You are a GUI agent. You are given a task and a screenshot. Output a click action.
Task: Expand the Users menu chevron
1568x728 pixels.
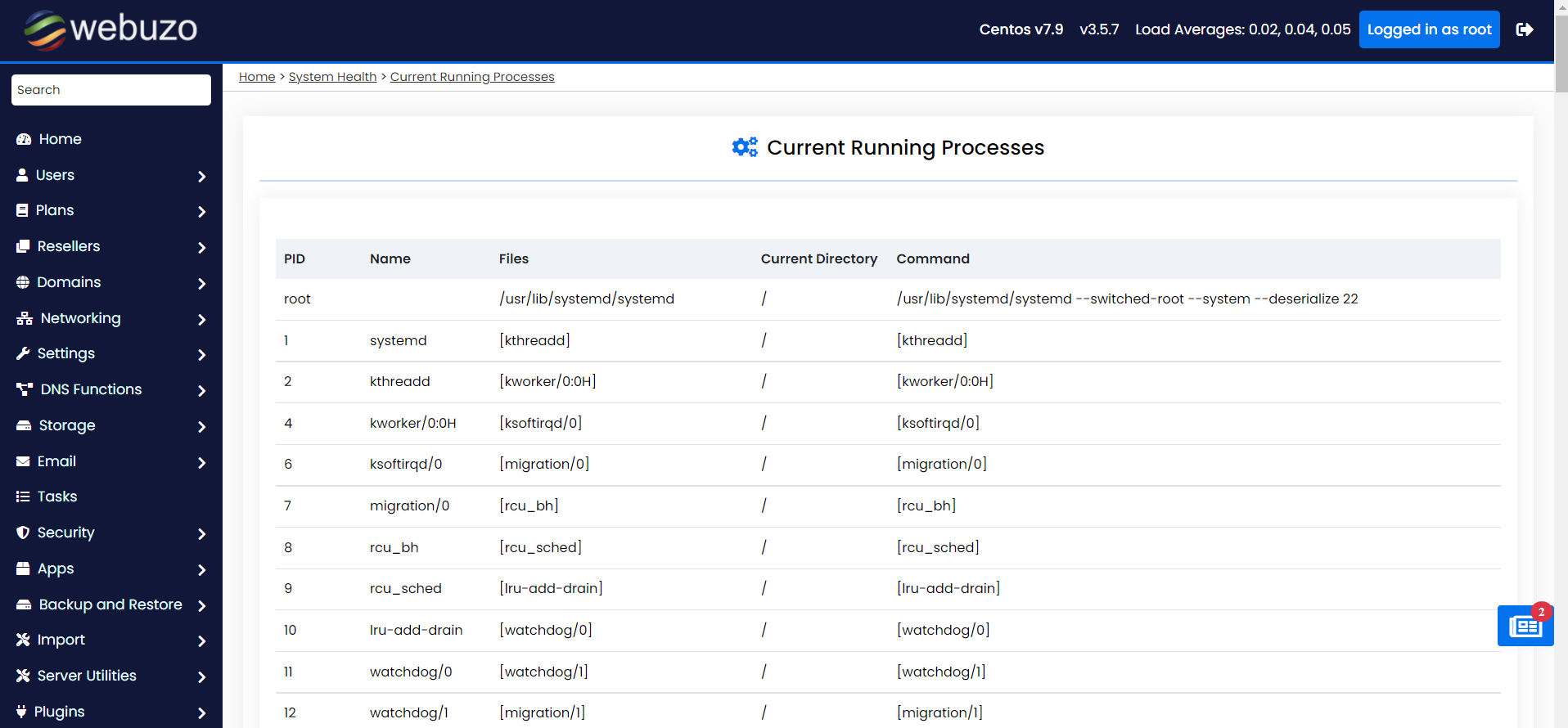click(x=201, y=176)
